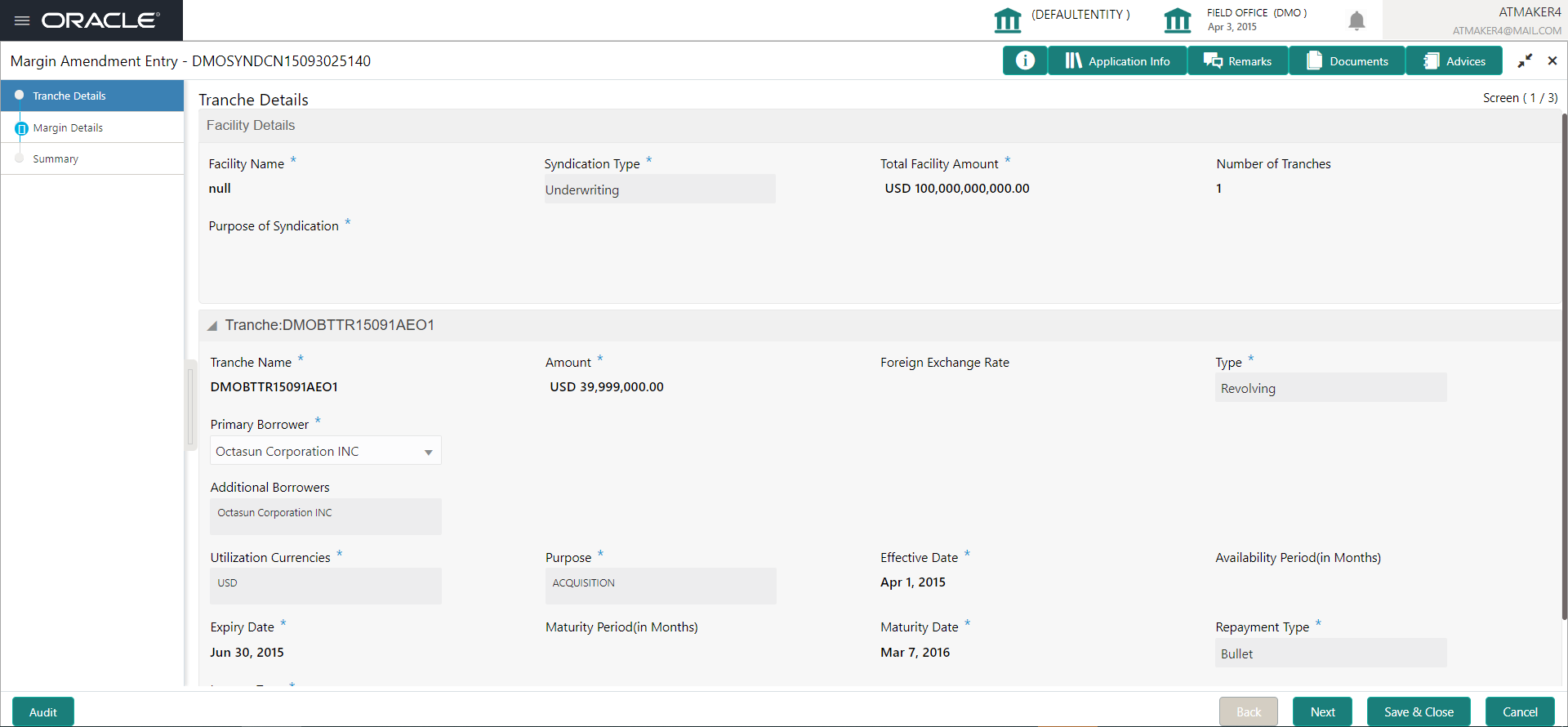The height and width of the screenshot is (727, 1568).
Task: Click the tranche name value DMOBTTR15091AEO1
Action: (x=274, y=387)
